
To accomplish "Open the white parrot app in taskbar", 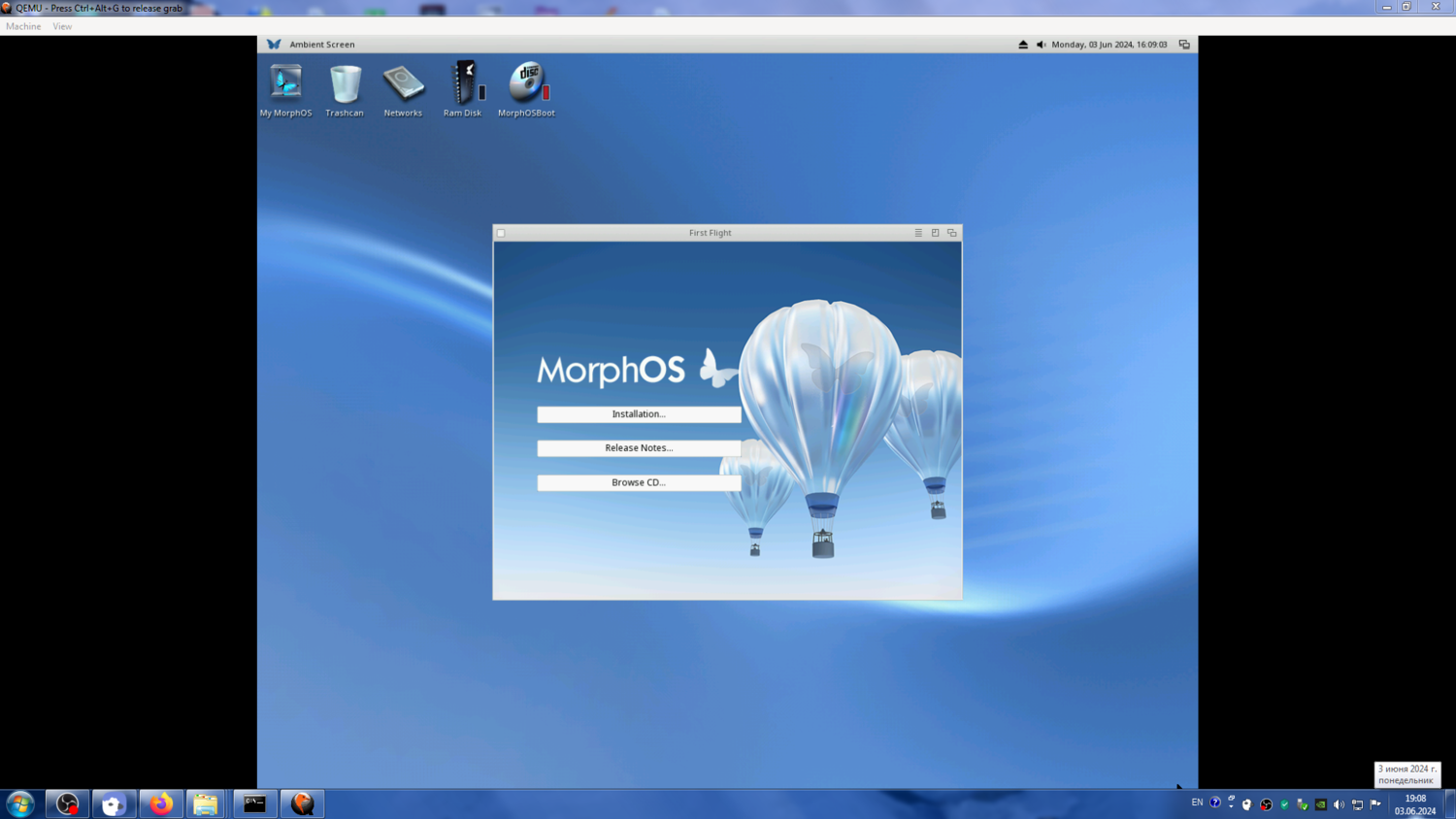I will coord(114,803).
